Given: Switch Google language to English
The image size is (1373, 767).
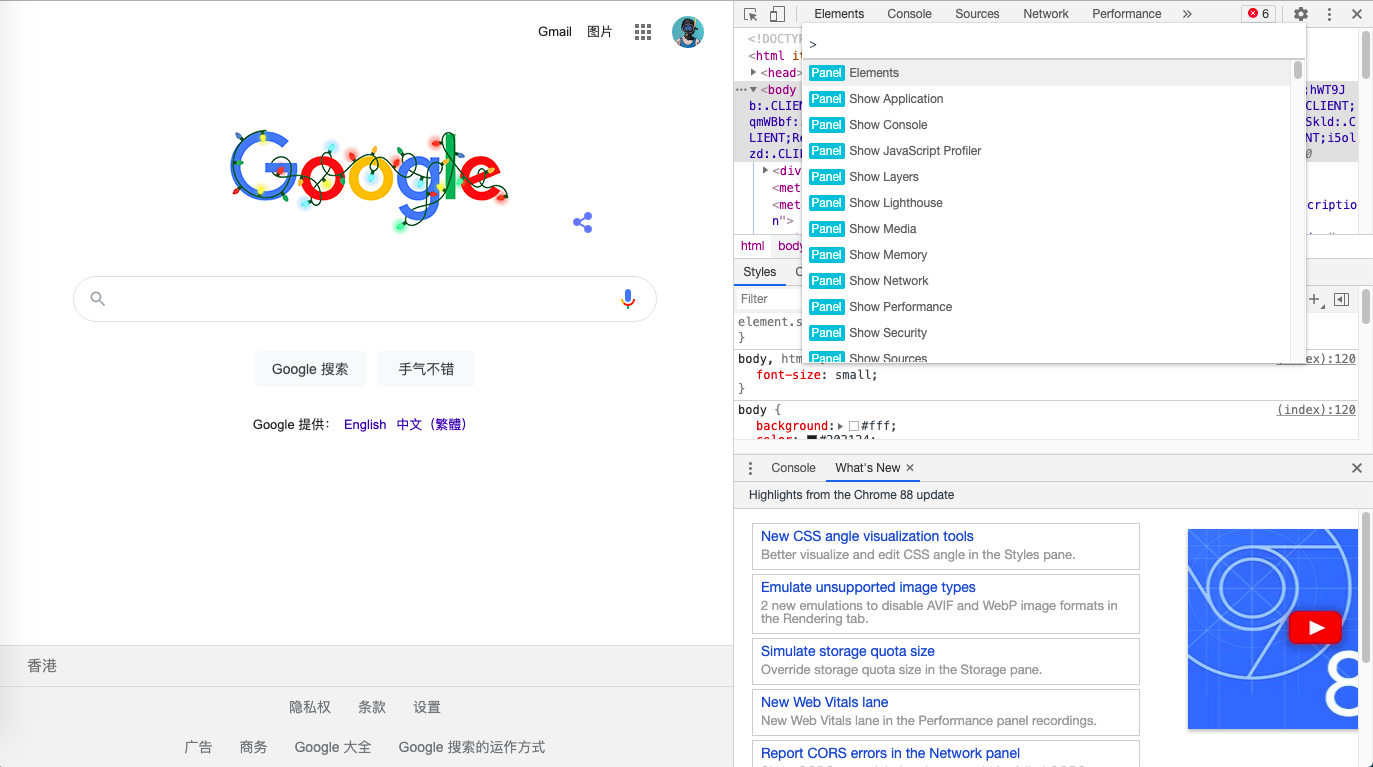Looking at the screenshot, I should [x=365, y=425].
